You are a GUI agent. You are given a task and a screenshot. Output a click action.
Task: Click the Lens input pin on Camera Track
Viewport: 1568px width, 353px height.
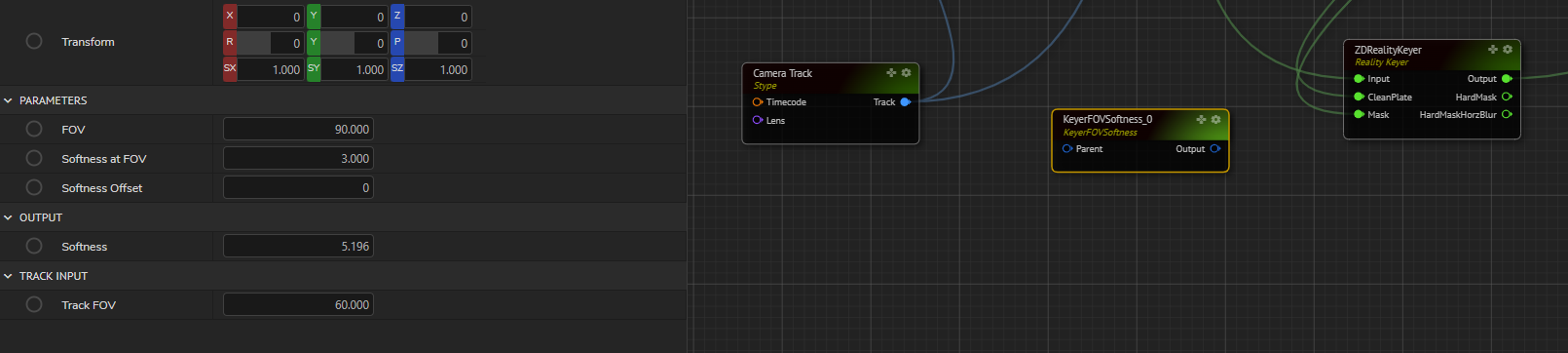(x=758, y=121)
